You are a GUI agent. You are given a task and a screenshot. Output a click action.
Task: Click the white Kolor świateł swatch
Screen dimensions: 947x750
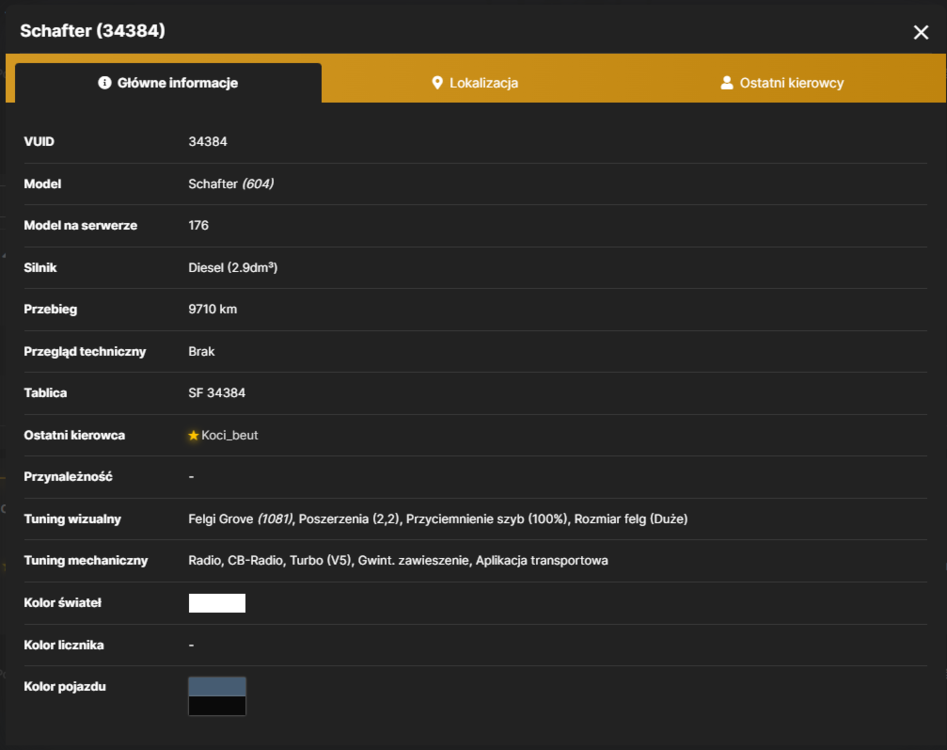(217, 603)
